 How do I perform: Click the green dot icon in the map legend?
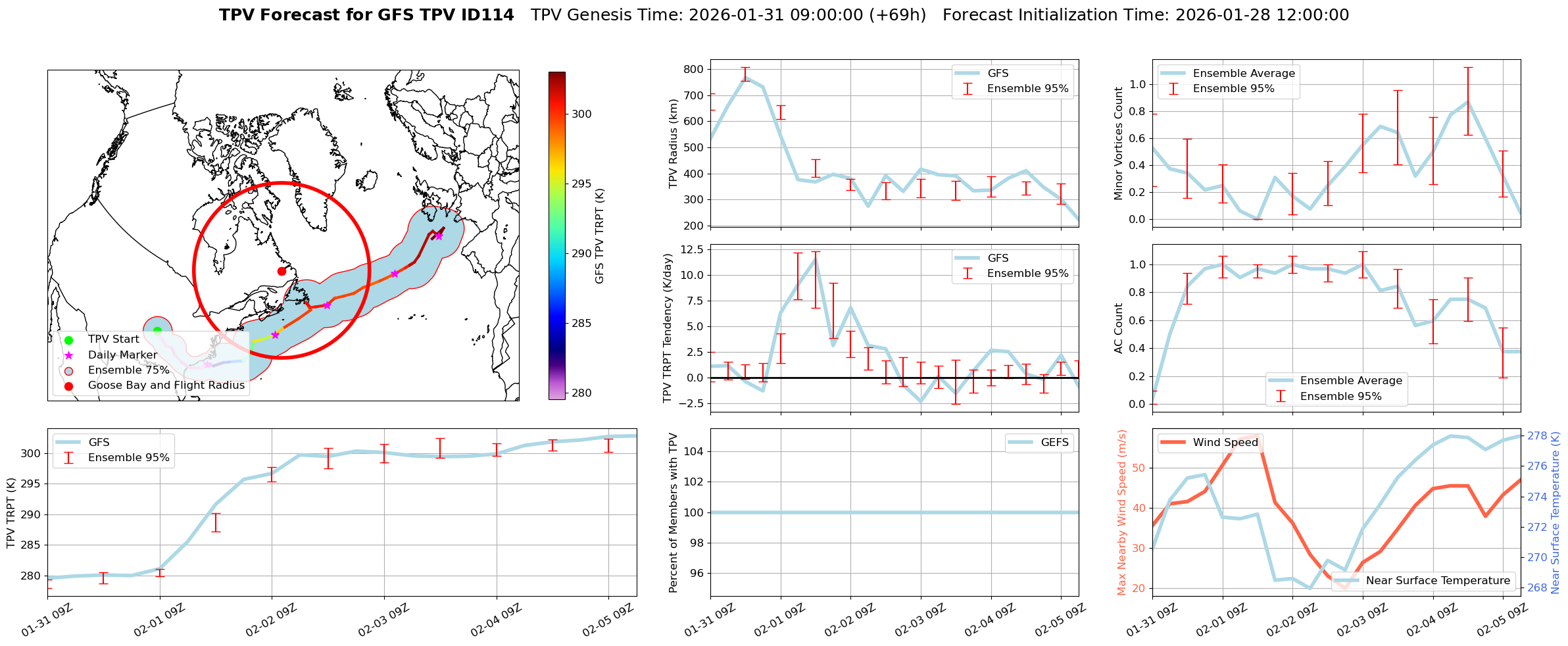pyautogui.click(x=68, y=340)
